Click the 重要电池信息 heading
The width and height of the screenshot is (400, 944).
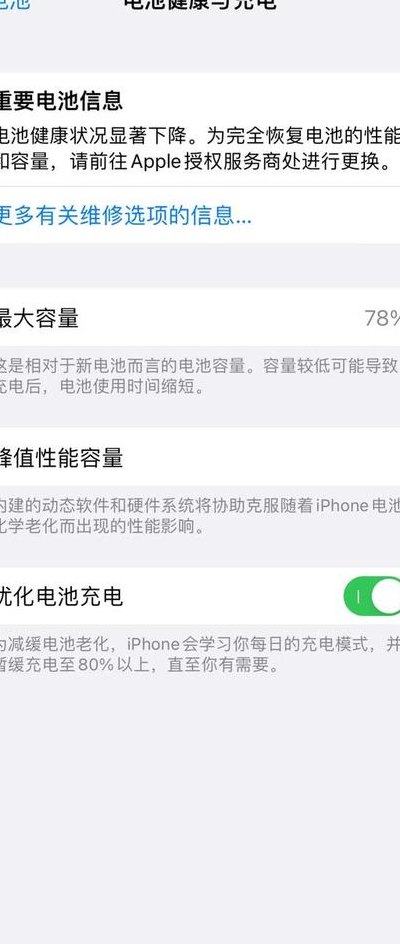(61, 101)
